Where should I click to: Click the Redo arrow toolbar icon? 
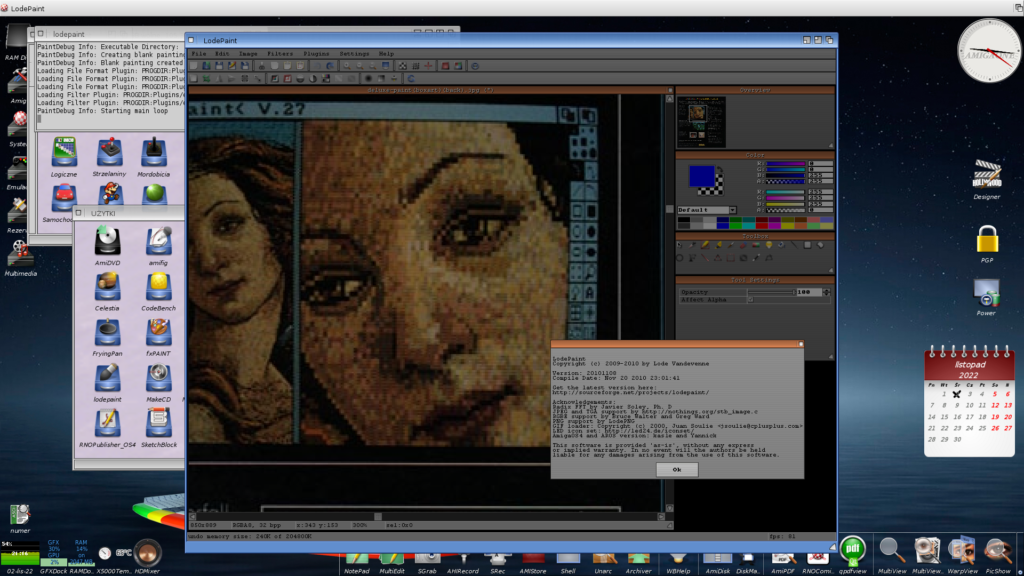[330, 66]
